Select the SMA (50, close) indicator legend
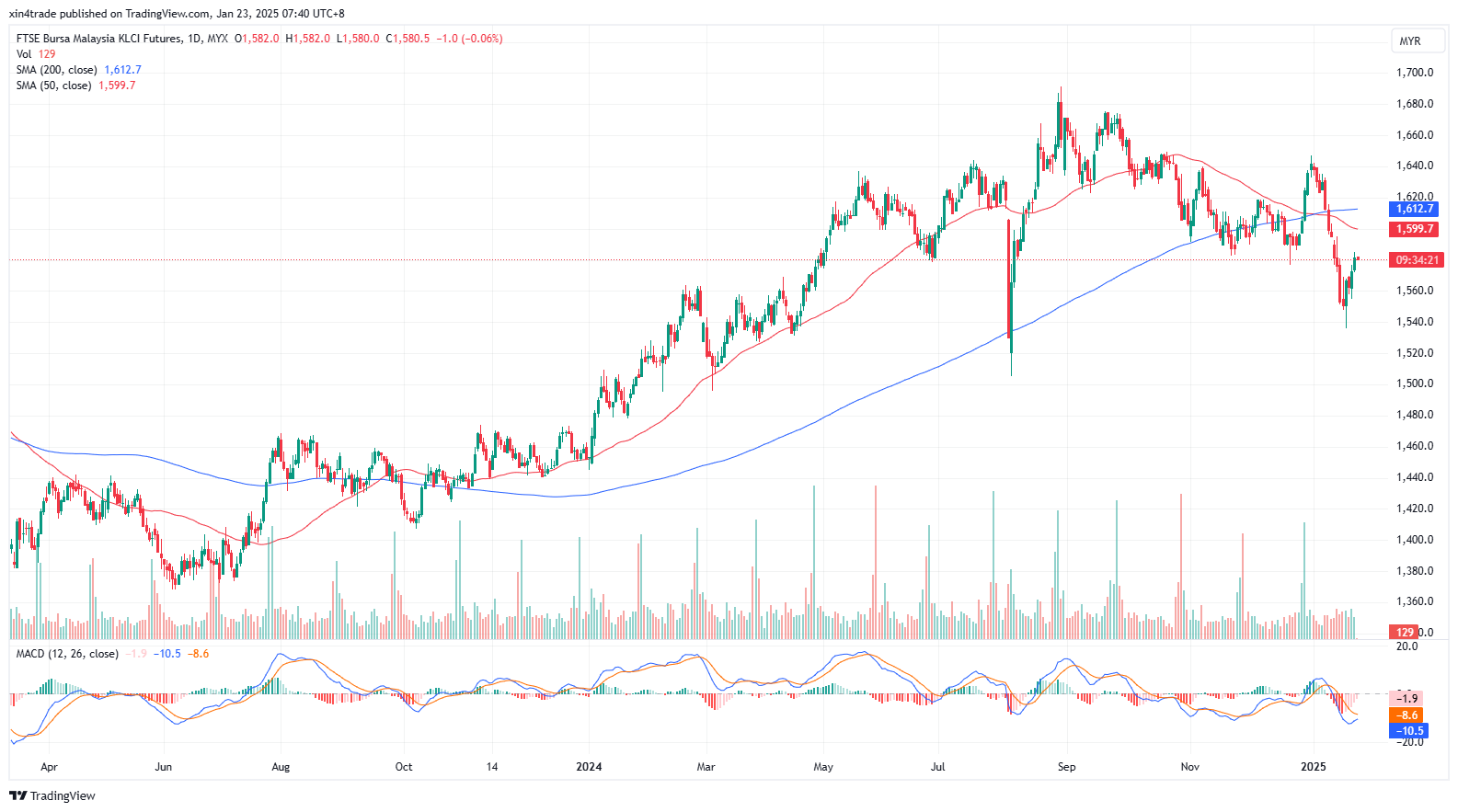1458x812 pixels. click(53, 86)
